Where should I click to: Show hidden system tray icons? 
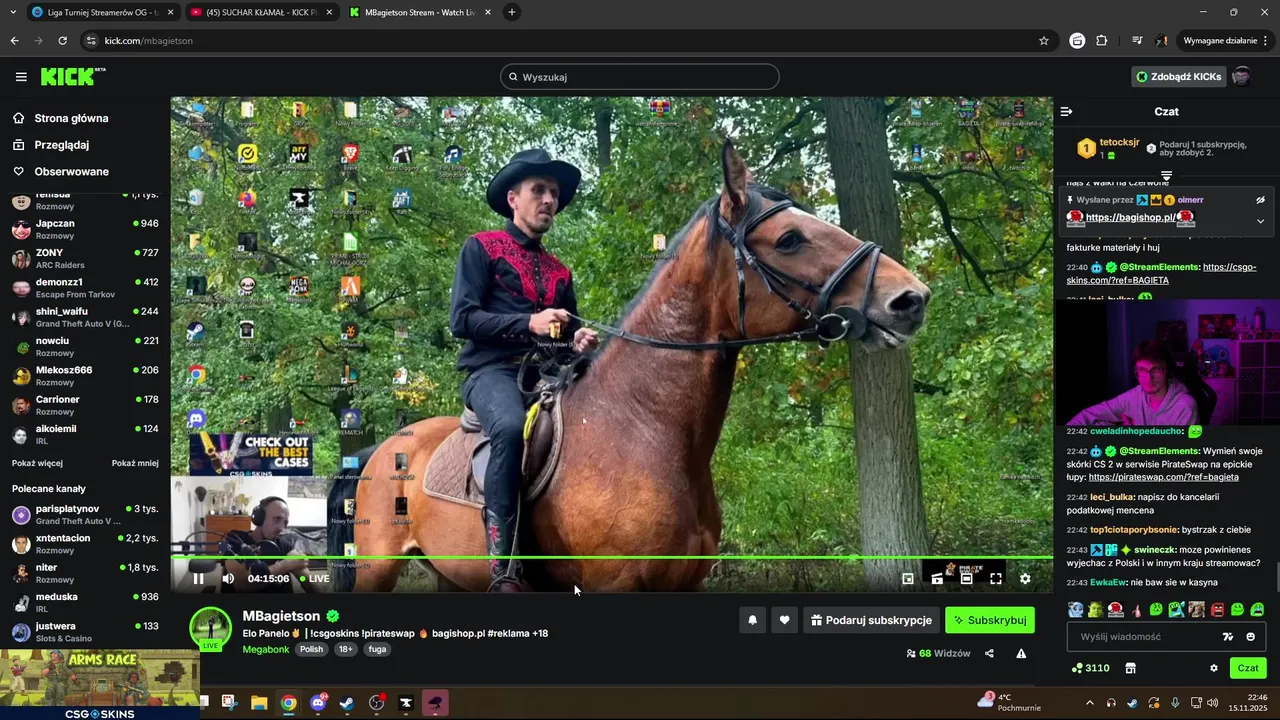coord(1089,702)
